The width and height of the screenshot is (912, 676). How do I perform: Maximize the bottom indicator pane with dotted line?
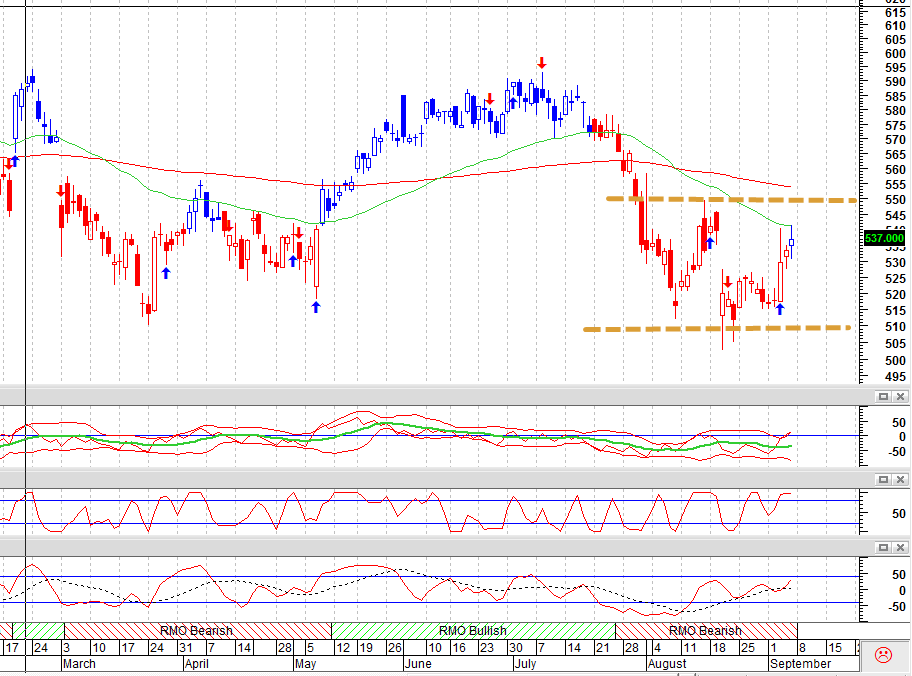[883, 547]
